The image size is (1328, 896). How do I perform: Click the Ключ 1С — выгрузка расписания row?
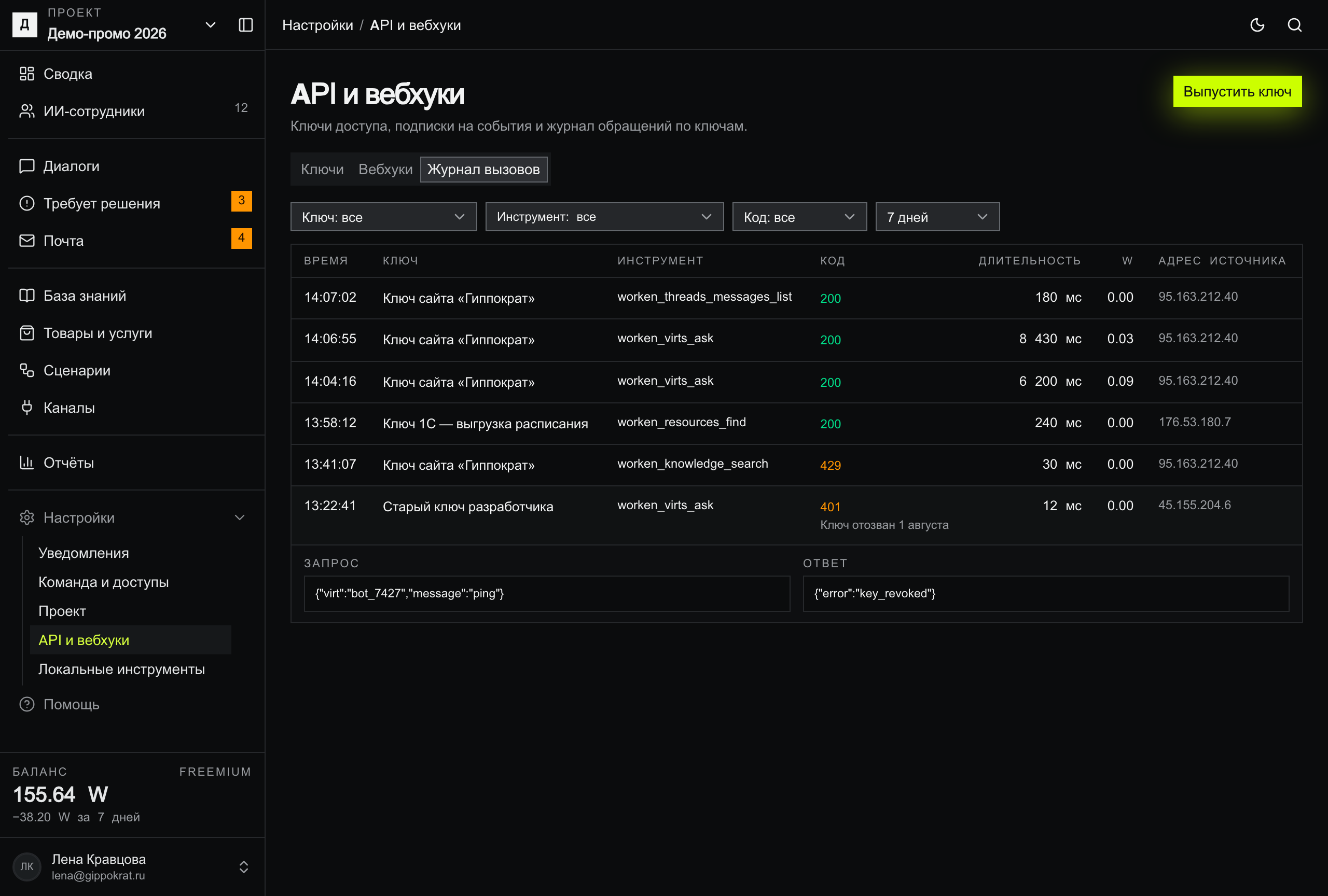(x=796, y=423)
